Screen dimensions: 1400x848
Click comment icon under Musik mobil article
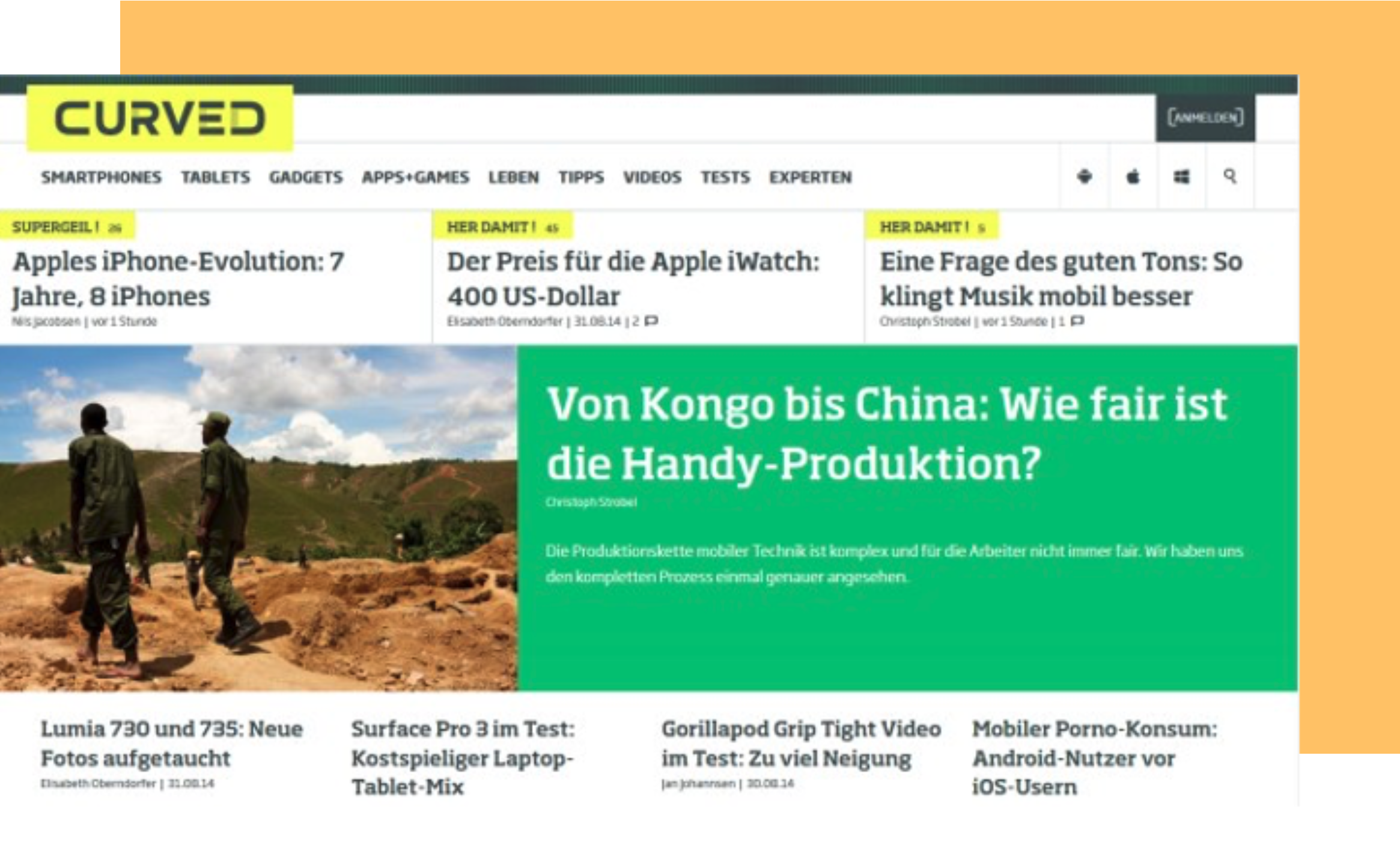click(x=1077, y=321)
